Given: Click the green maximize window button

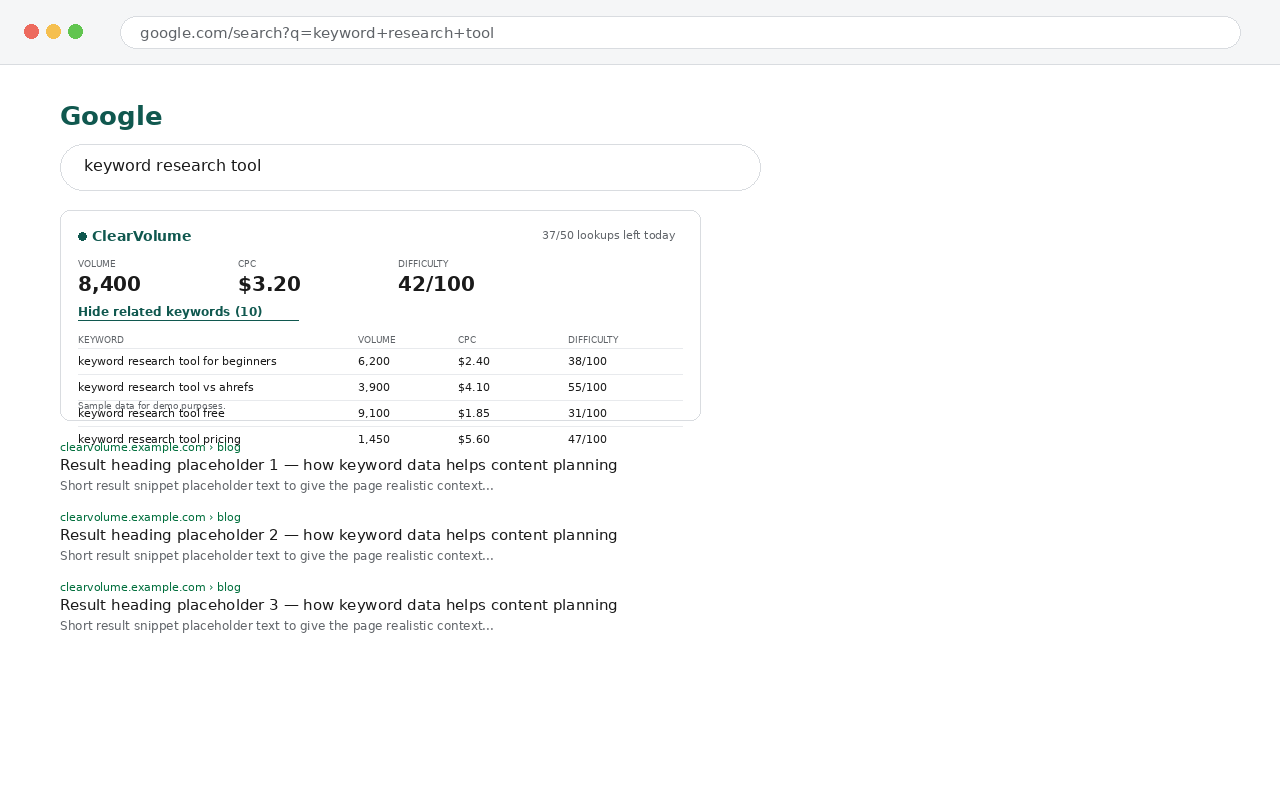Looking at the screenshot, I should [76, 32].
